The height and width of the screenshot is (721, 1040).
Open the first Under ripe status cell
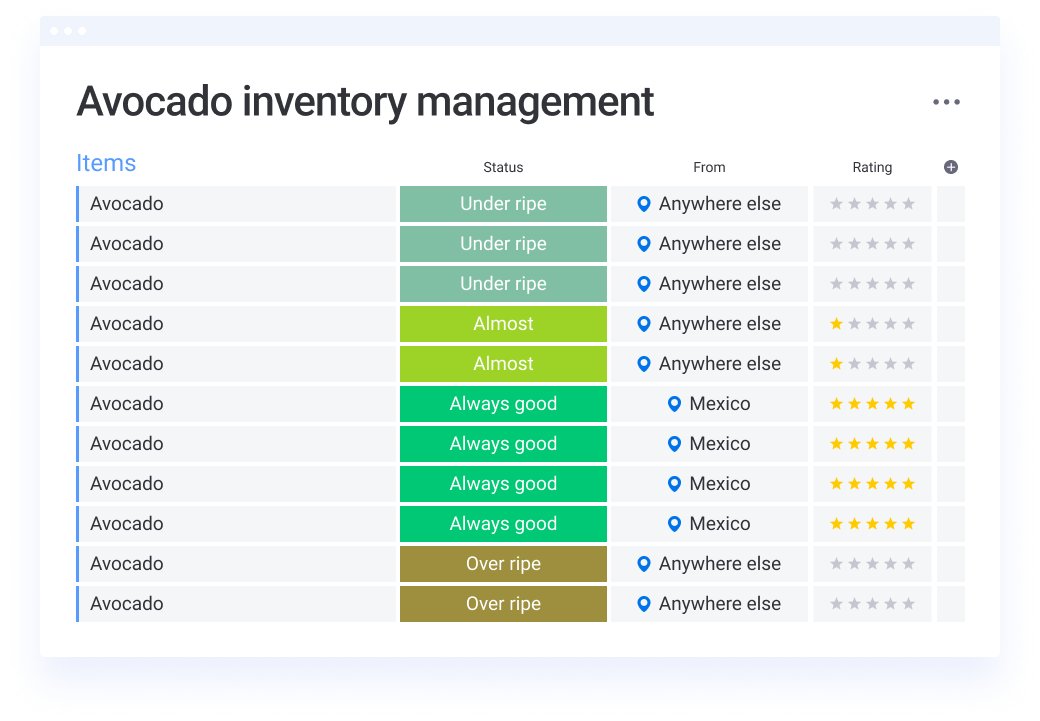[503, 204]
